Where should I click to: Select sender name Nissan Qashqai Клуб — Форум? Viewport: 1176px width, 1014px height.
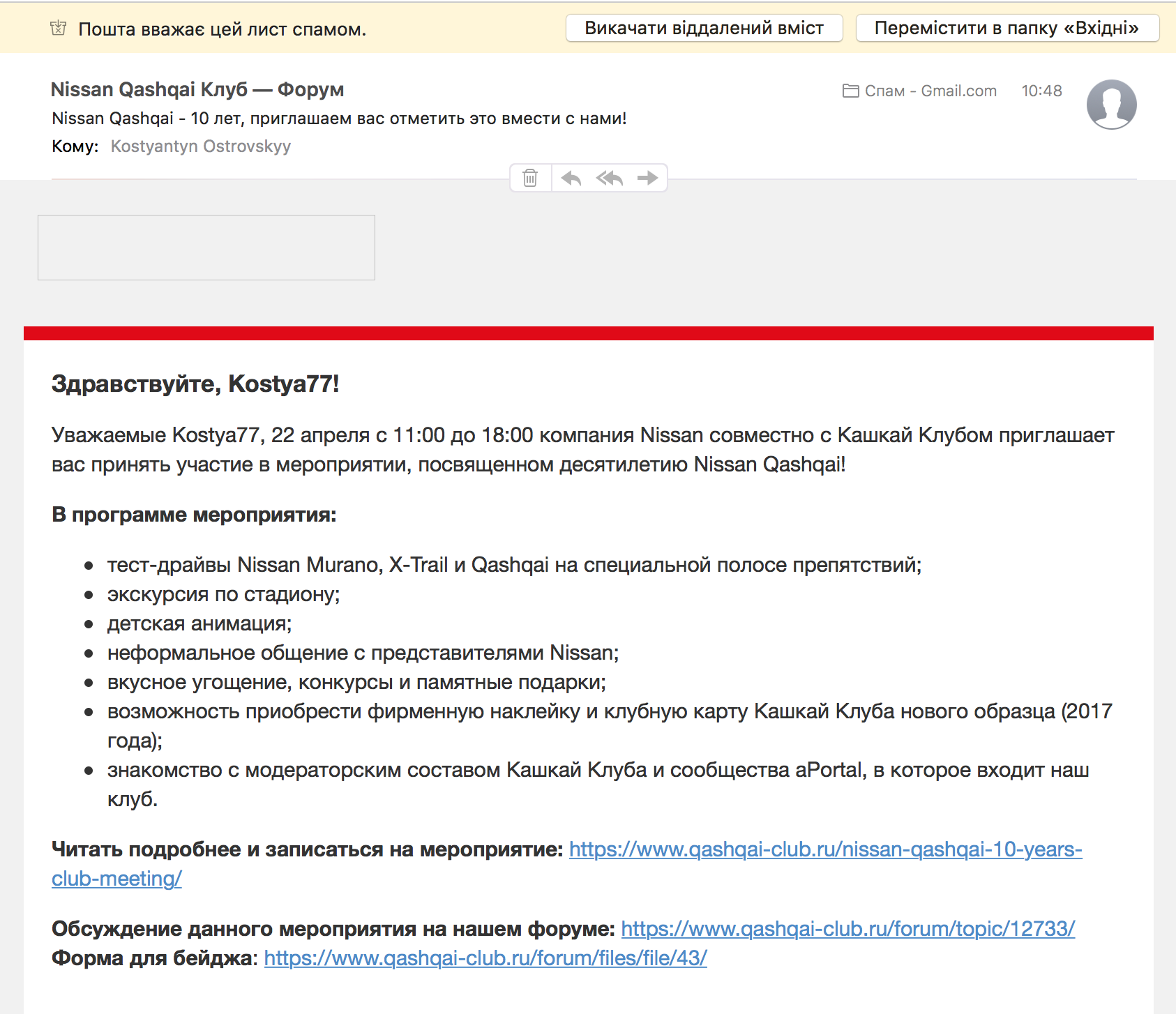pos(197,89)
